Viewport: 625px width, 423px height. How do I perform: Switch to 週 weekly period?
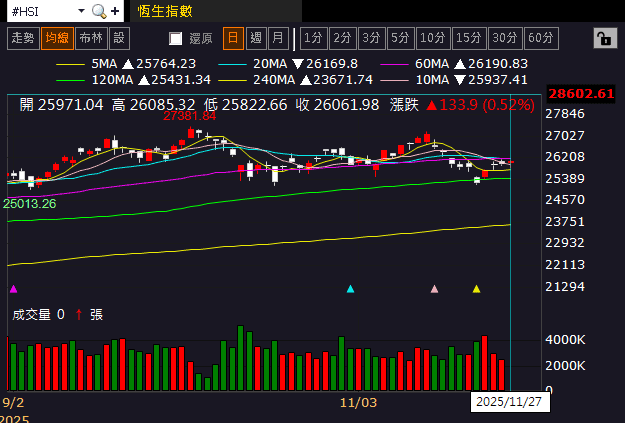click(255, 38)
